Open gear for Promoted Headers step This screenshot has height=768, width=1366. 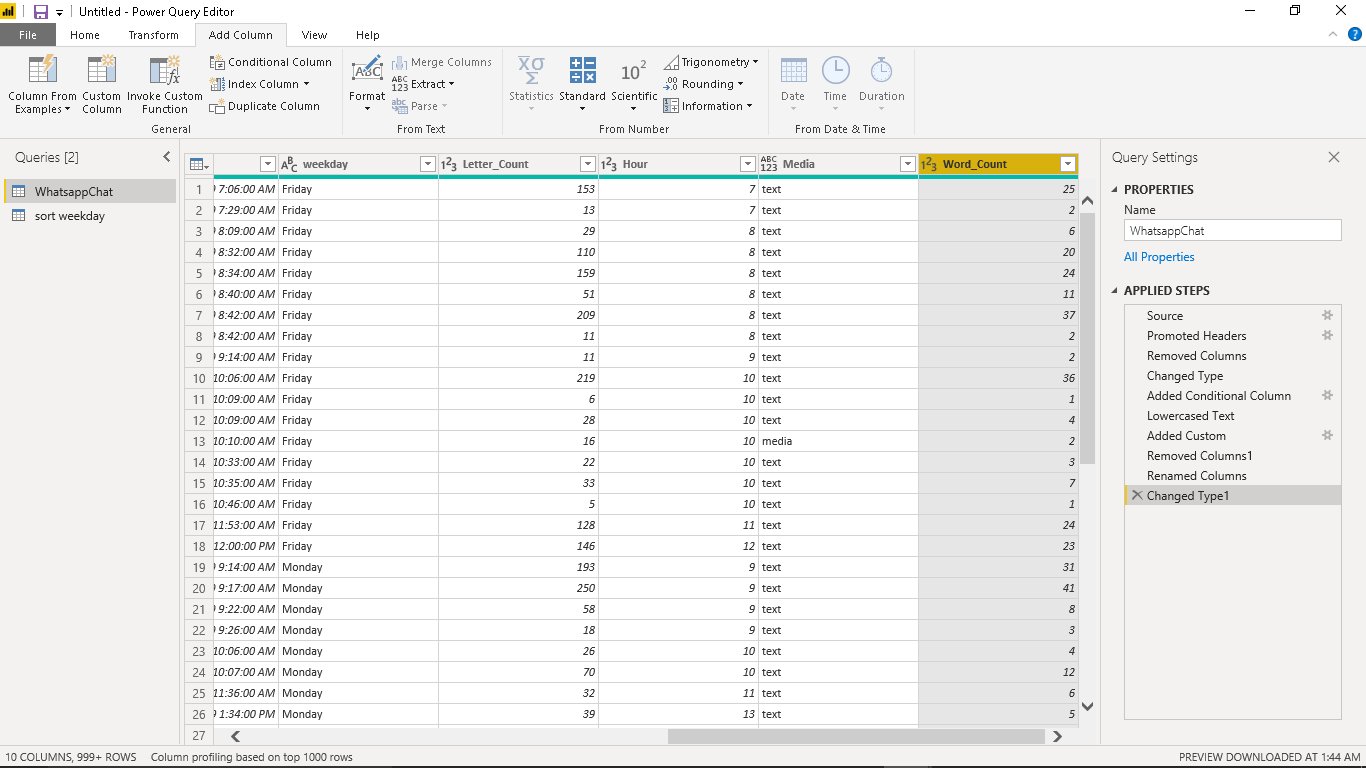point(1327,335)
